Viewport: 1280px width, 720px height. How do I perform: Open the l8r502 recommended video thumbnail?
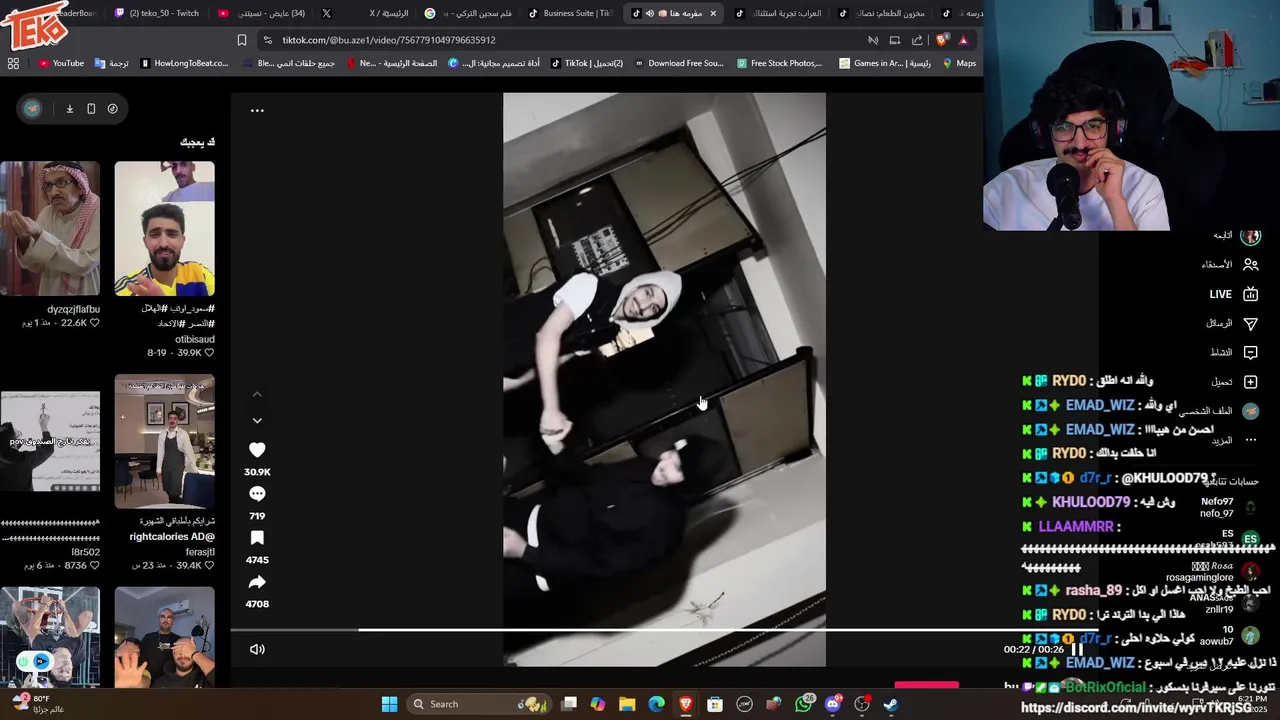(50, 441)
